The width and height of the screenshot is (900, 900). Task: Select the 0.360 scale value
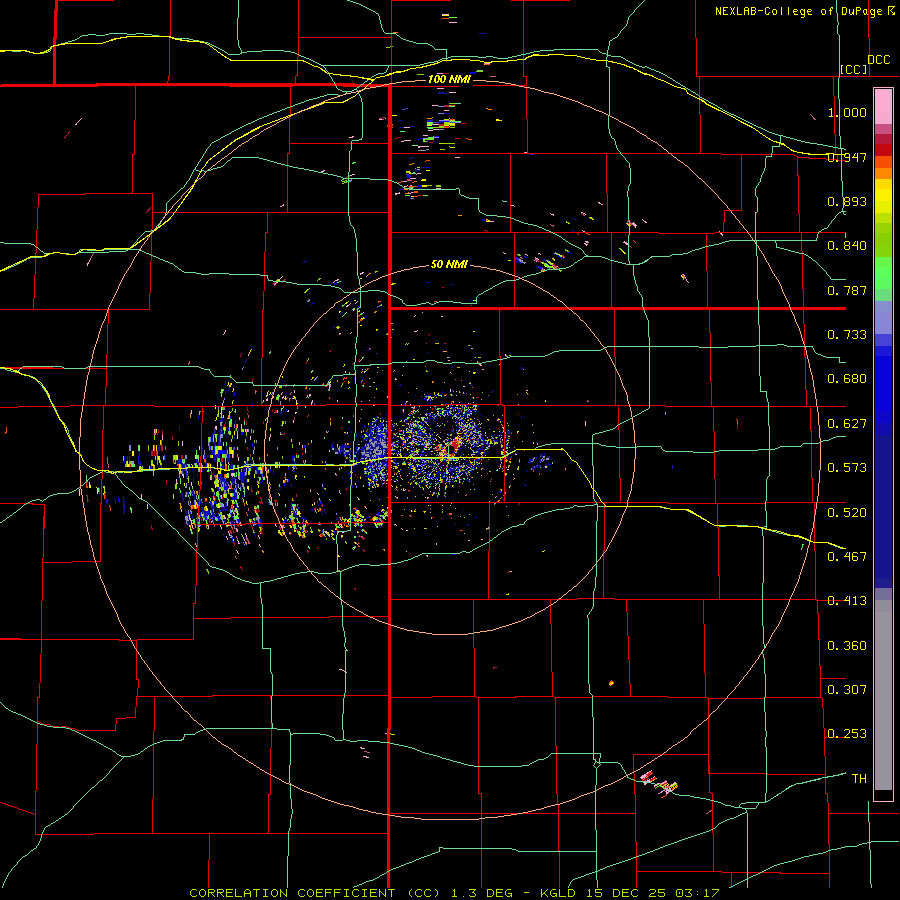tap(847, 645)
